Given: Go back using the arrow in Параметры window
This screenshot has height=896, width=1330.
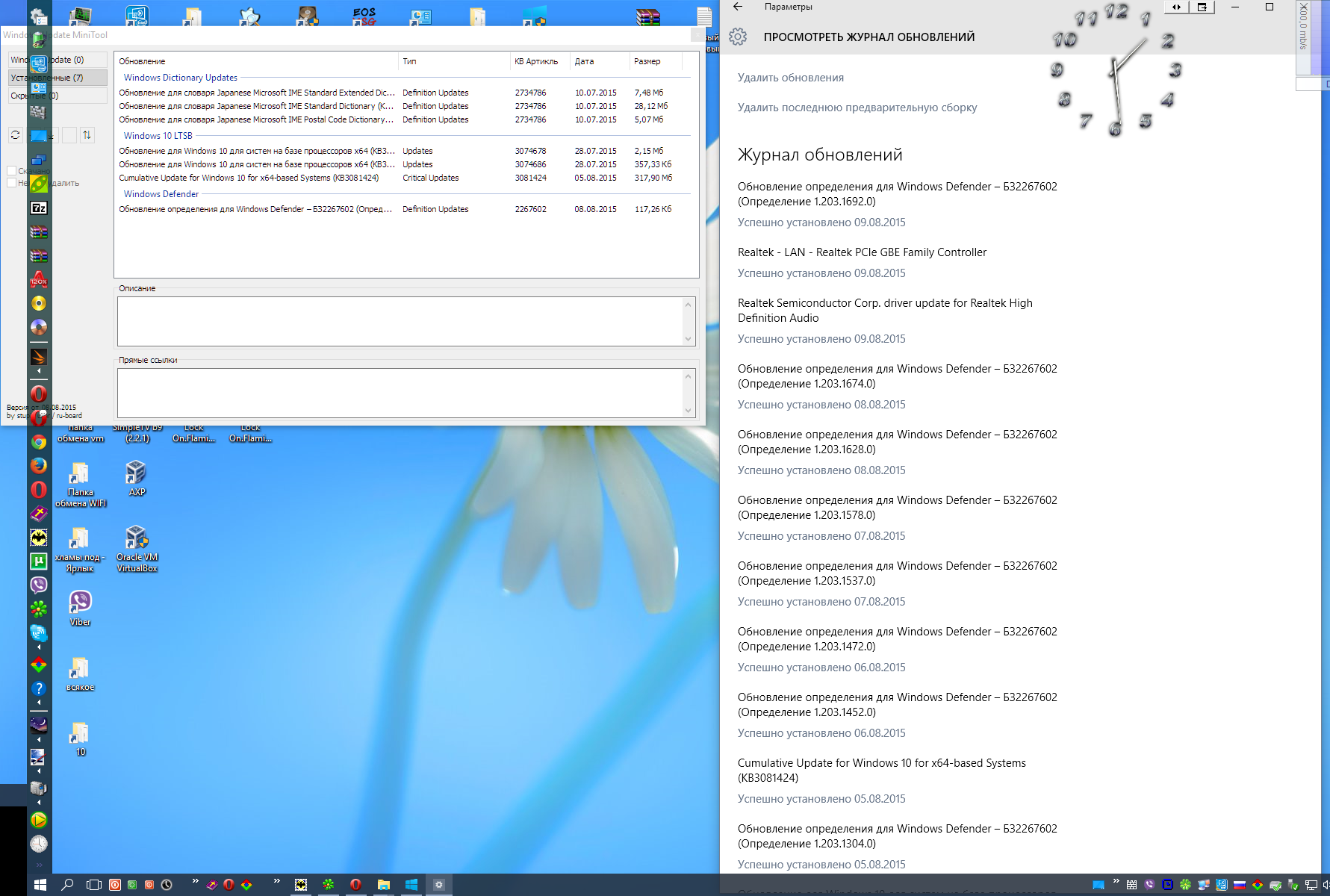Looking at the screenshot, I should point(738,7).
